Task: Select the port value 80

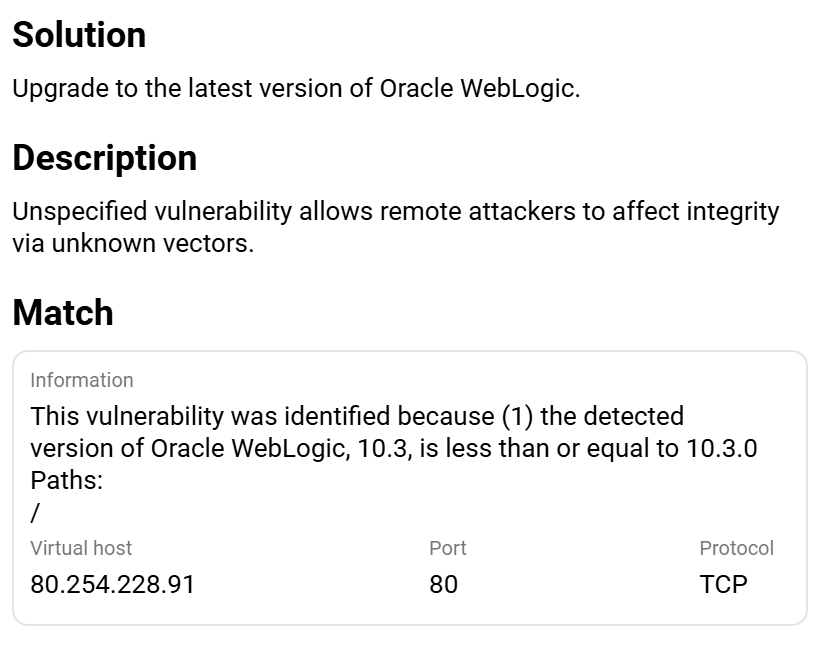Action: pos(443,584)
